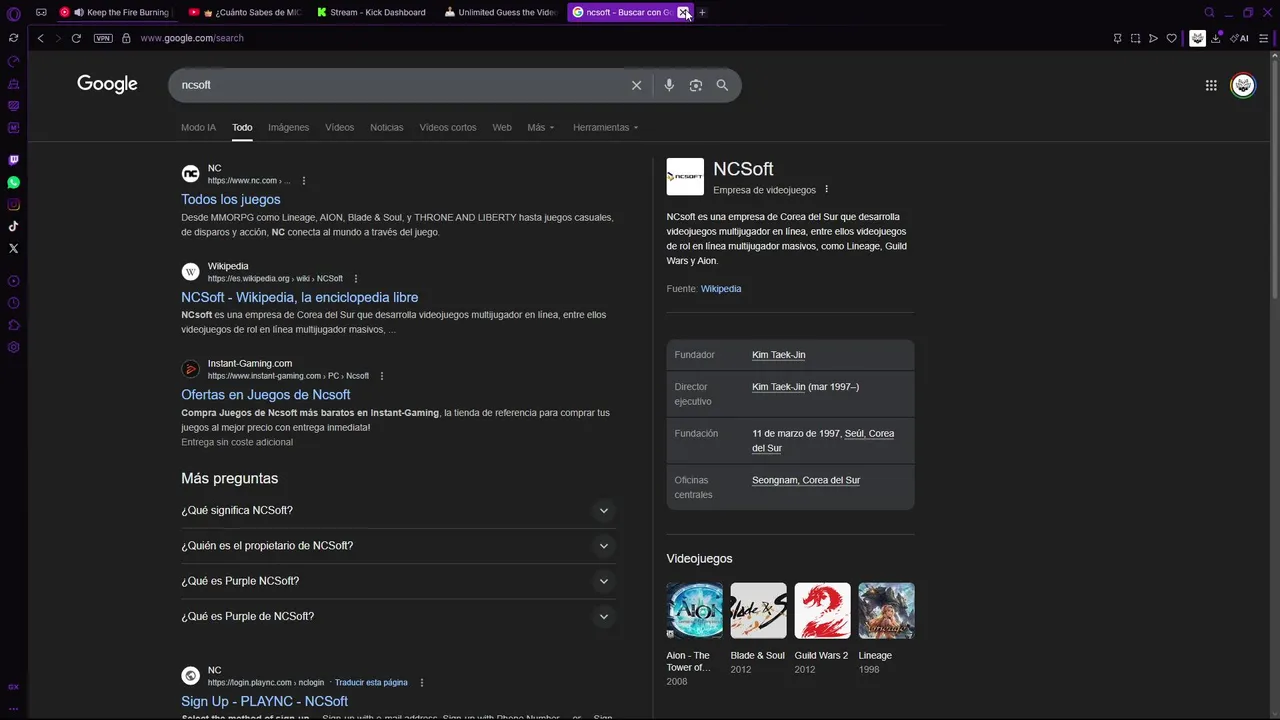Open the History clock icon in sidebar
This screenshot has height=720, width=1280.
tap(13, 303)
